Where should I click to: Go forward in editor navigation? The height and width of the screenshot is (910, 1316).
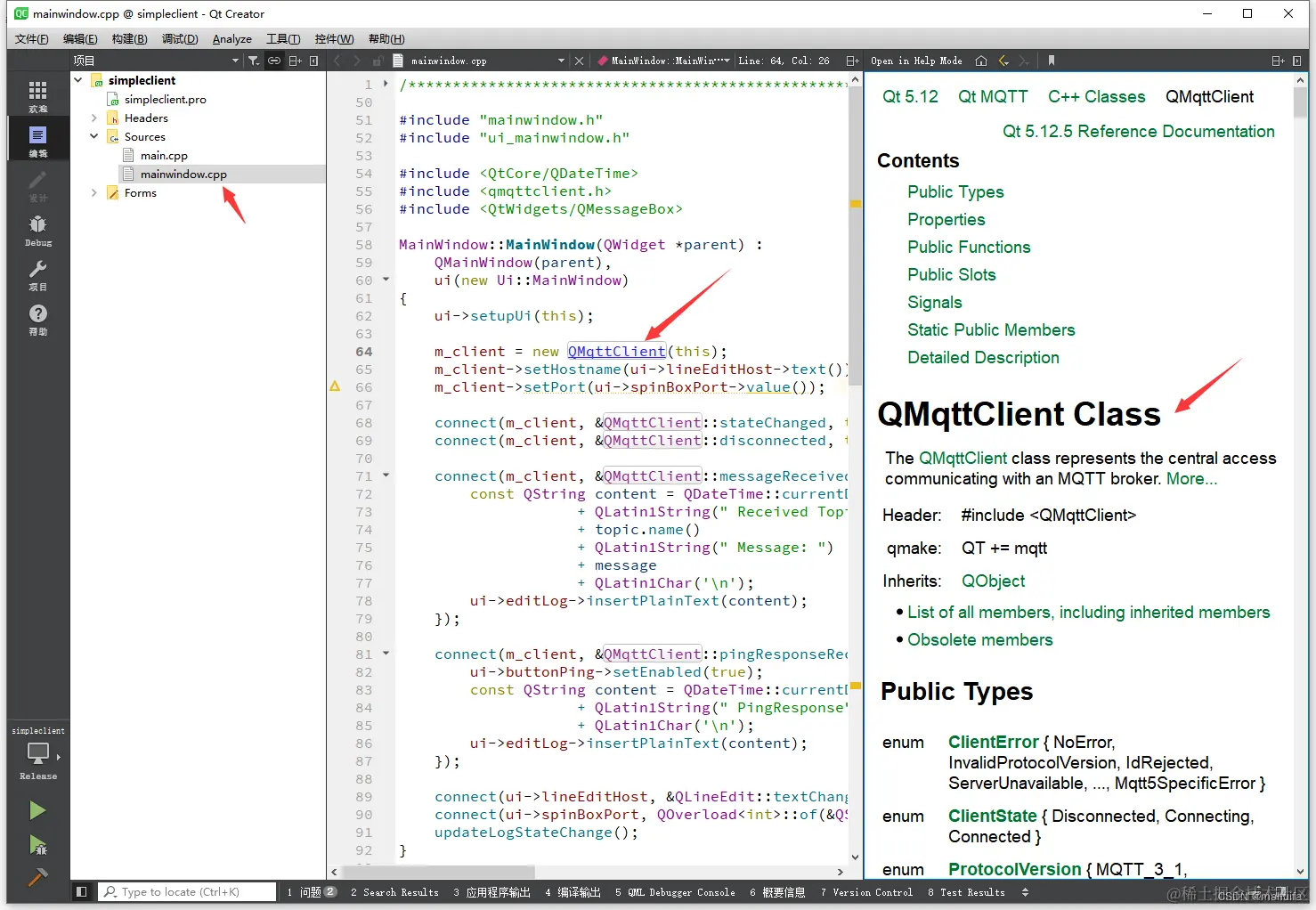[357, 61]
